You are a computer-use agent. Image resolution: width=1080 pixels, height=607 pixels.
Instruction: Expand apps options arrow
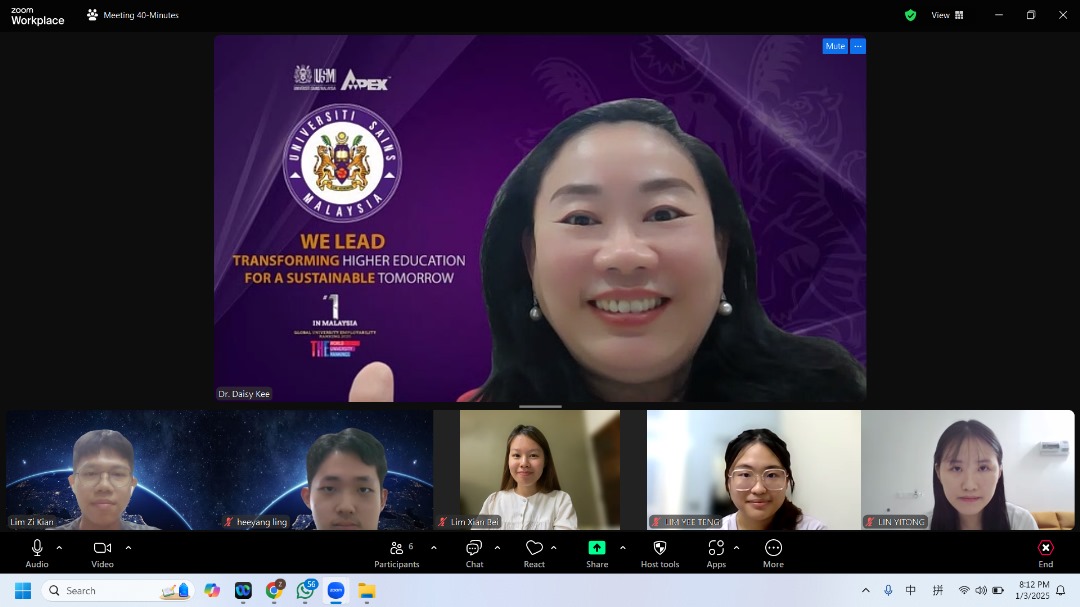(x=736, y=548)
